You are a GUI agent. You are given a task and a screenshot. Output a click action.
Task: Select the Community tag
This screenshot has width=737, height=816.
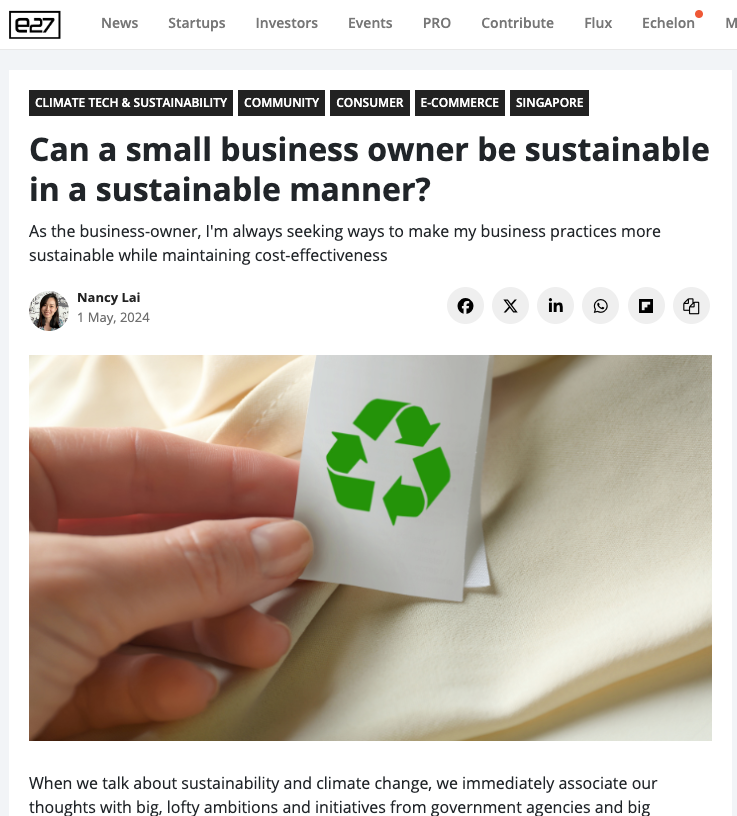point(282,103)
